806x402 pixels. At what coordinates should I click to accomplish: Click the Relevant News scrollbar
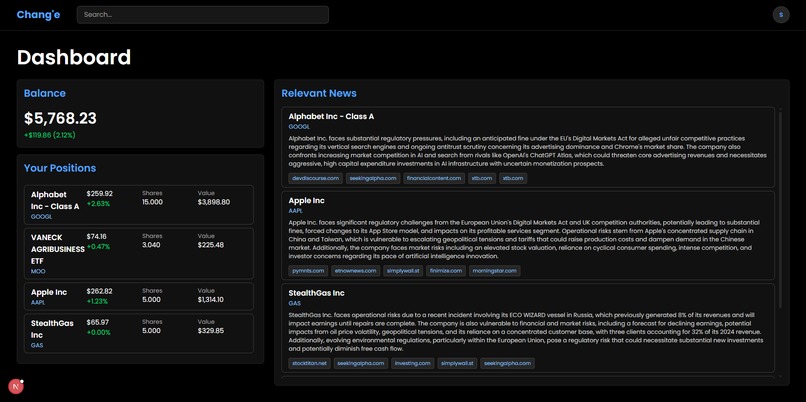tap(780, 209)
